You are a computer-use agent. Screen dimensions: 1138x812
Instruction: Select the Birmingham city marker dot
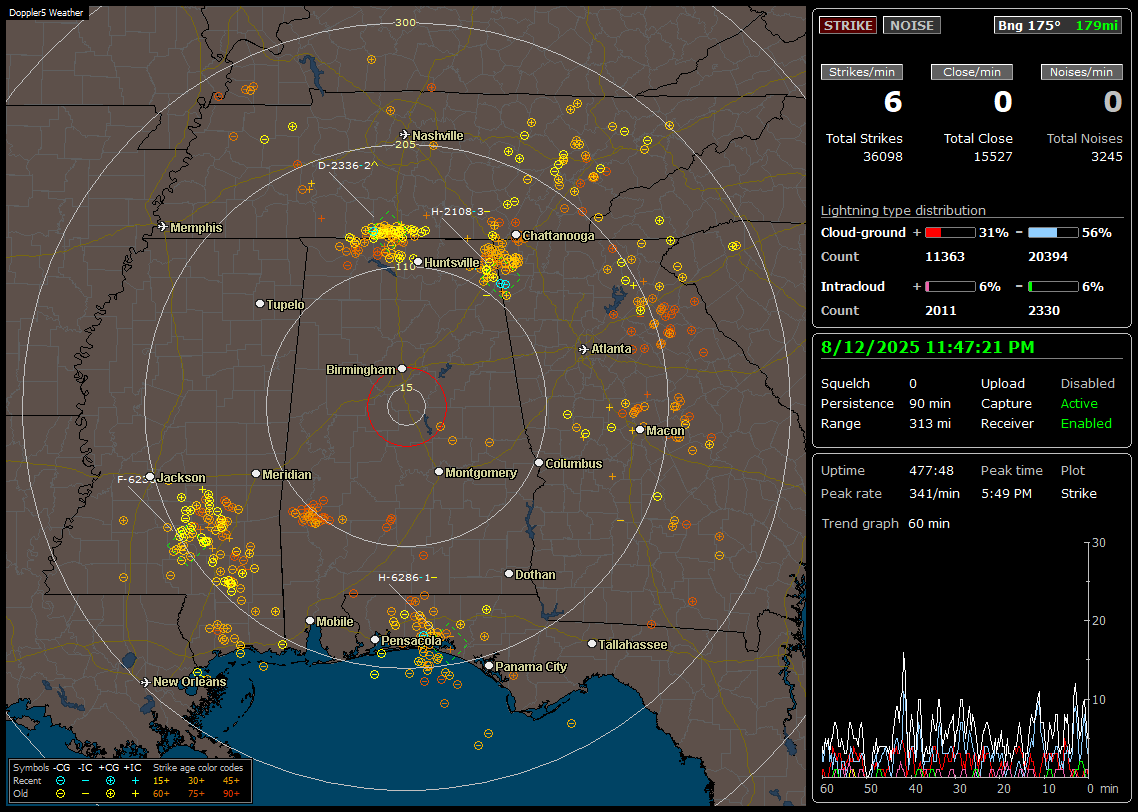pos(402,369)
